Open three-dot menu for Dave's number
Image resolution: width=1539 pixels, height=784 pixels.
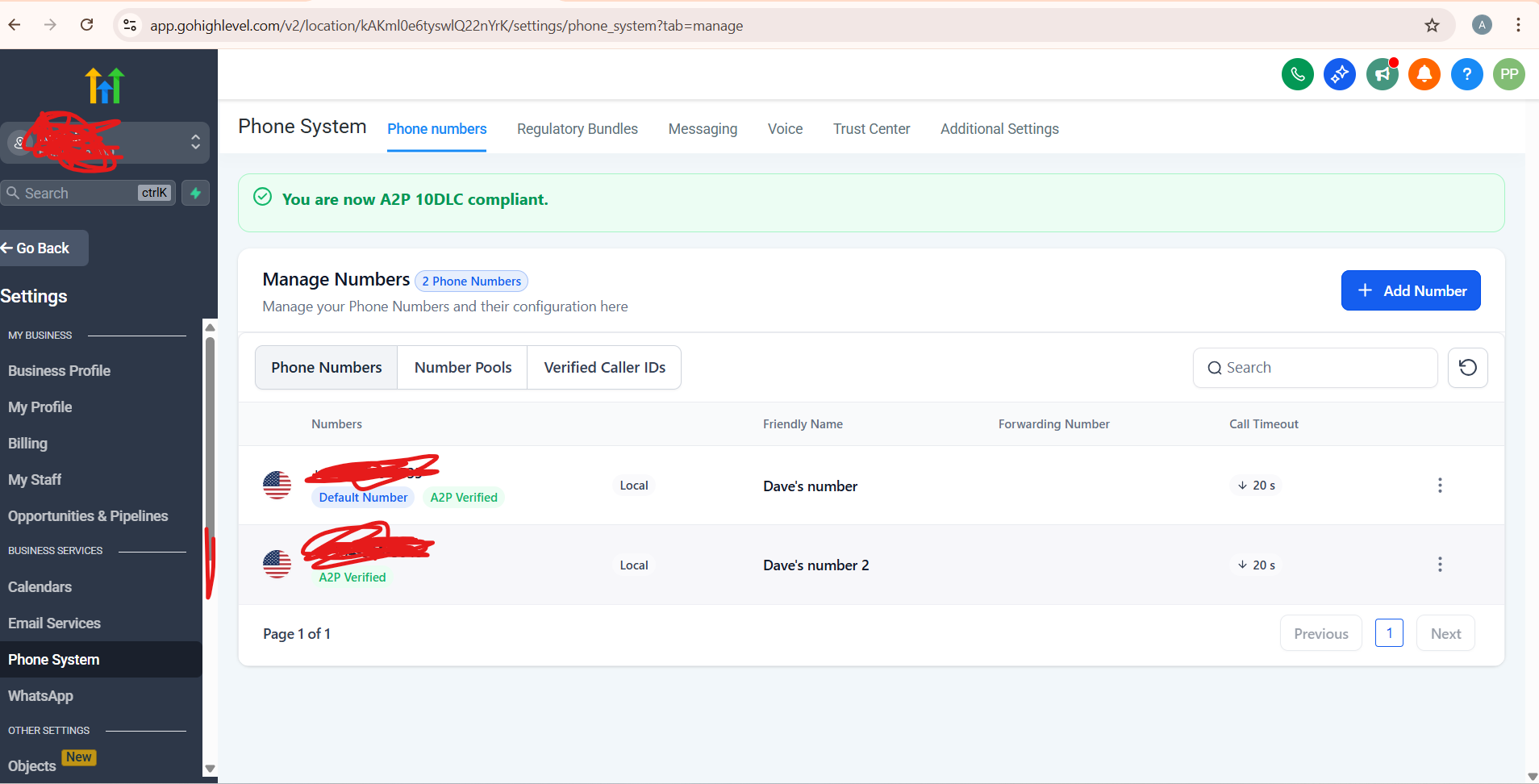pos(1440,486)
